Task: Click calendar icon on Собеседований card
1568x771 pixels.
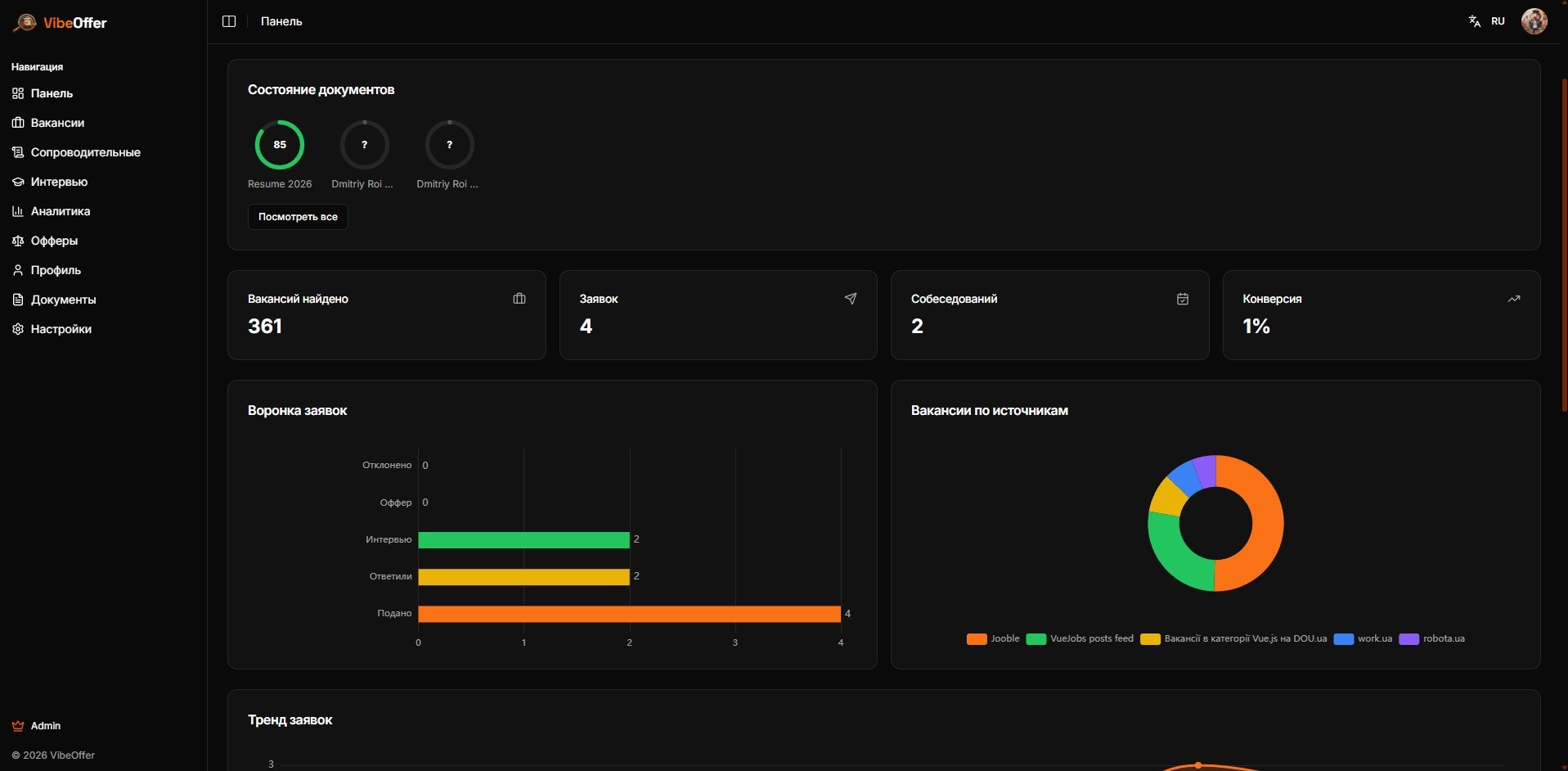Action: pyautogui.click(x=1183, y=299)
